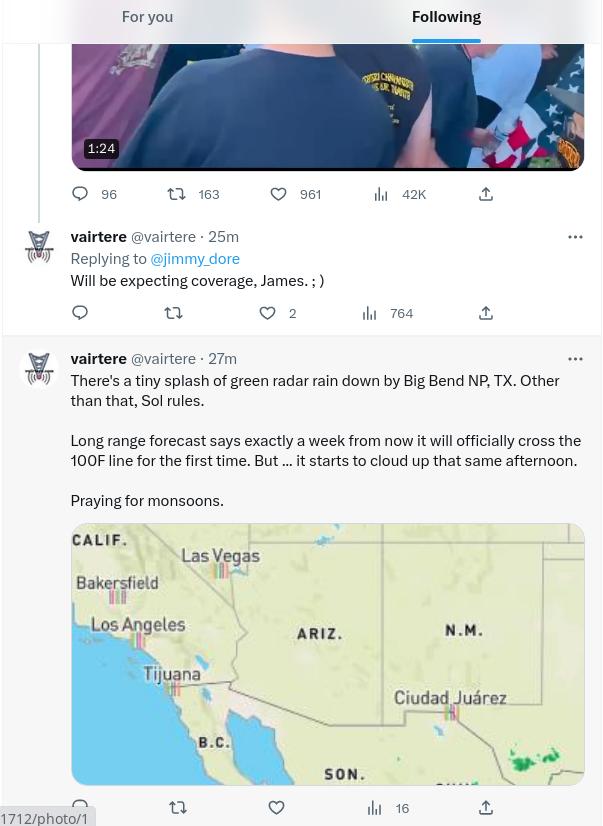View the 764 views analytics icon
Image resolution: width=603 pixels, height=826 pixels.
[x=370, y=313]
